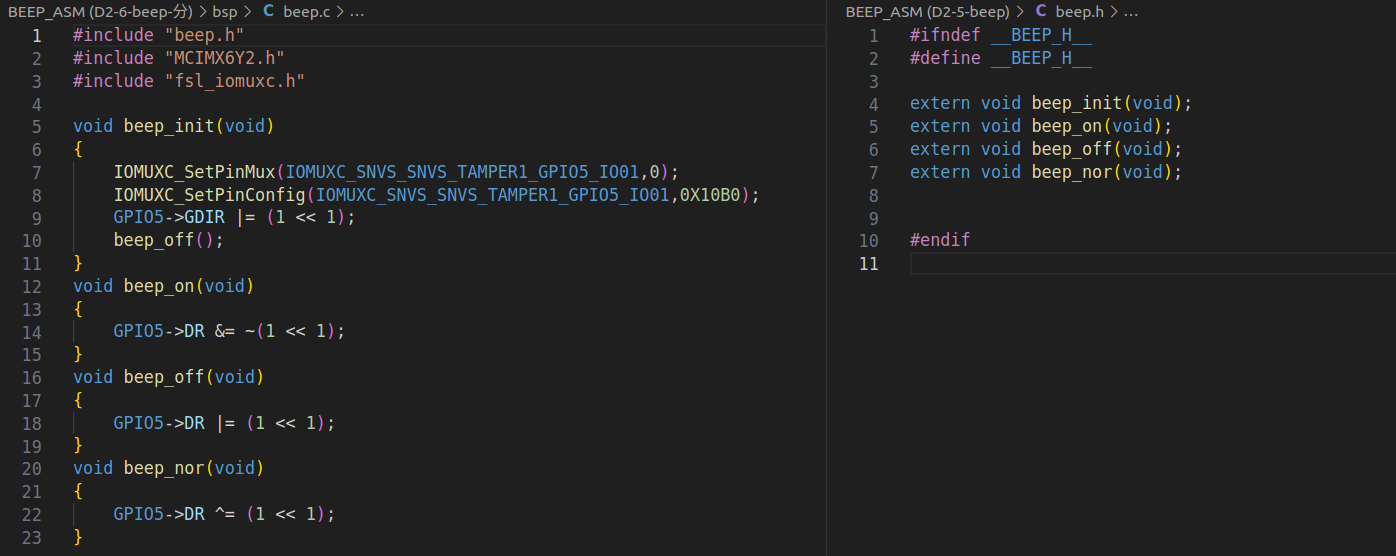Click line number 10 in beep.h gutter
This screenshot has height=556, width=1396.
point(868,240)
